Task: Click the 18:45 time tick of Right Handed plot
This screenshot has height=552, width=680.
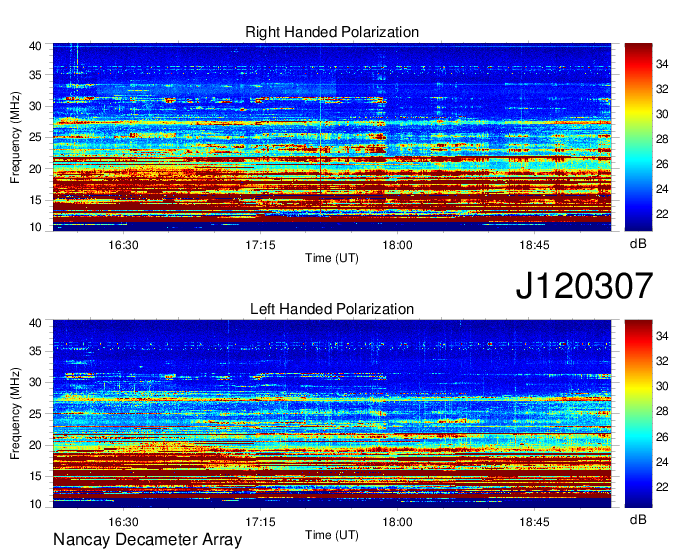Action: click(x=534, y=245)
